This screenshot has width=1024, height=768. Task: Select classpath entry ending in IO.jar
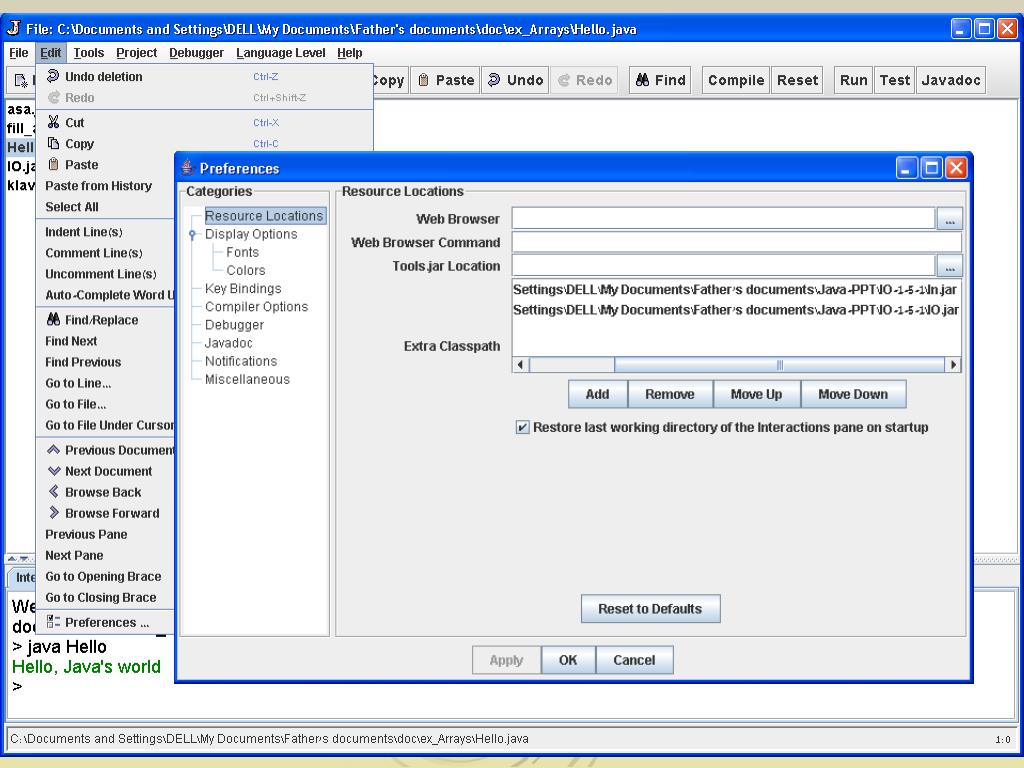point(736,310)
